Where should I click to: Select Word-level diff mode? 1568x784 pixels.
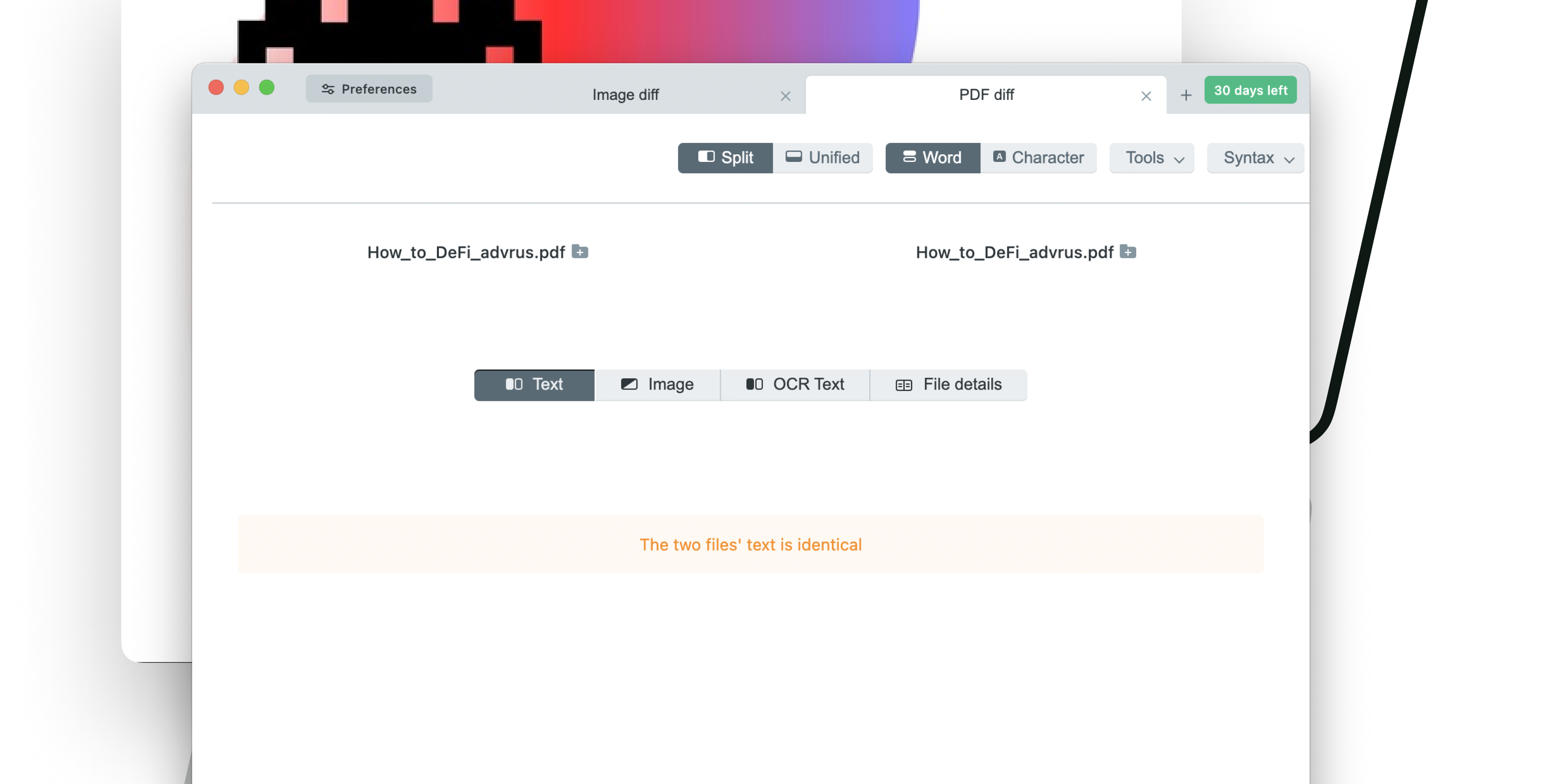pos(932,158)
